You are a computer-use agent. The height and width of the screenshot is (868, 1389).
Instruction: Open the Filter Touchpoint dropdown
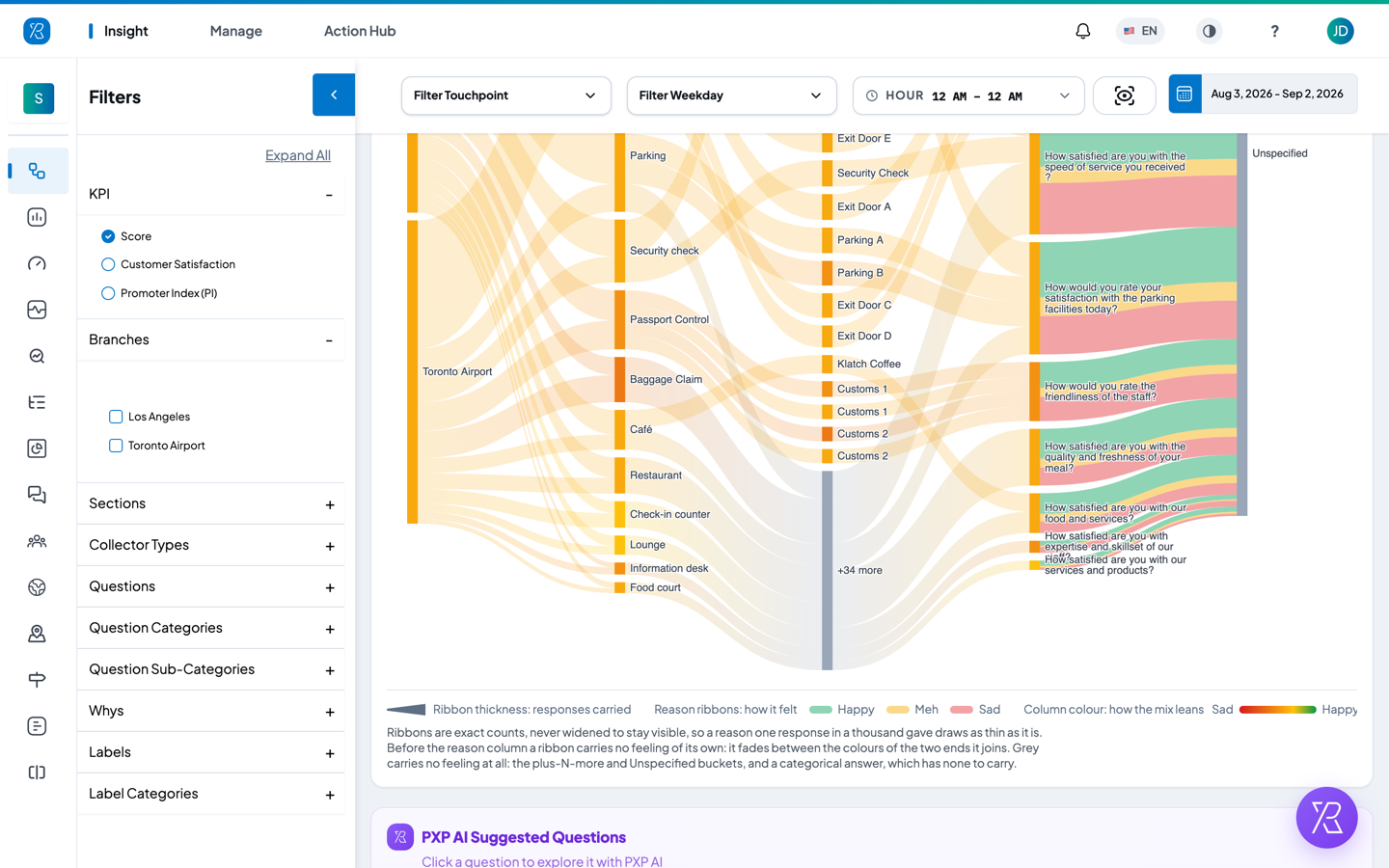506,95
